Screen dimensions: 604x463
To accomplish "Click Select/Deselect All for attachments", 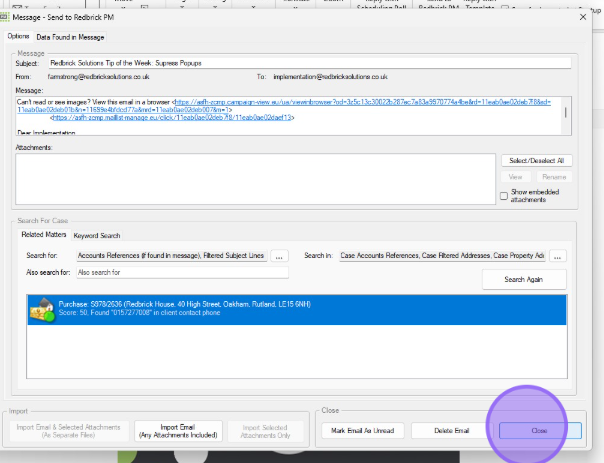I will 535,160.
